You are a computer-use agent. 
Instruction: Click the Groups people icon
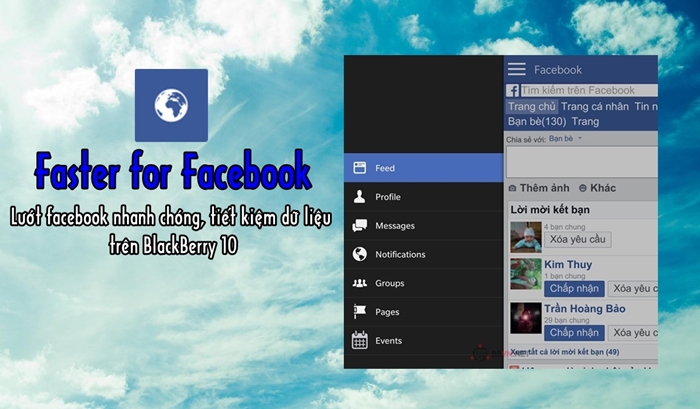pyautogui.click(x=359, y=283)
